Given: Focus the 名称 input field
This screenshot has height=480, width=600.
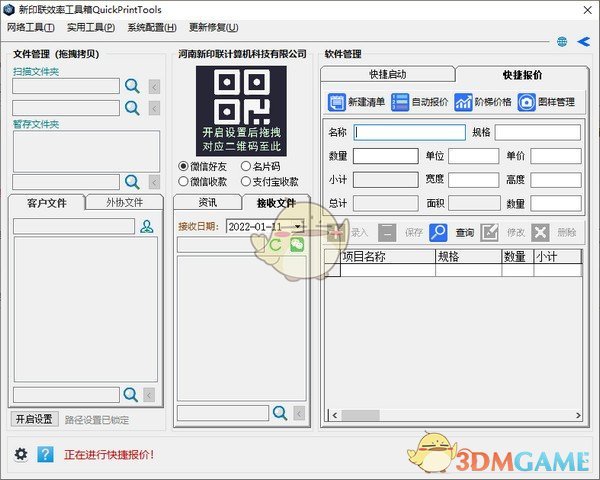Looking at the screenshot, I should 409,132.
